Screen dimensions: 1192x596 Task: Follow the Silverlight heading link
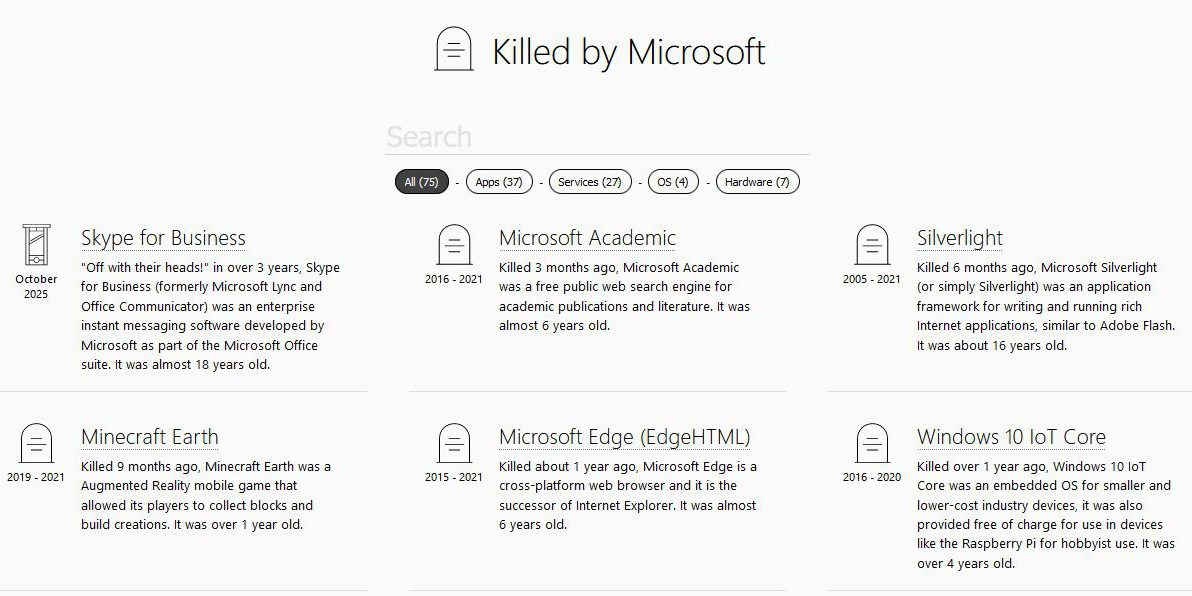click(x=959, y=238)
